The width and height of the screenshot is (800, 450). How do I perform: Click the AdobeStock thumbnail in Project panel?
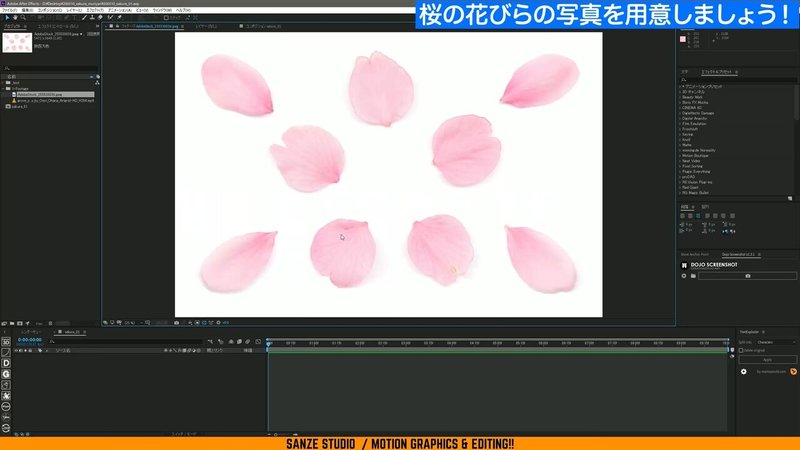click(17, 42)
